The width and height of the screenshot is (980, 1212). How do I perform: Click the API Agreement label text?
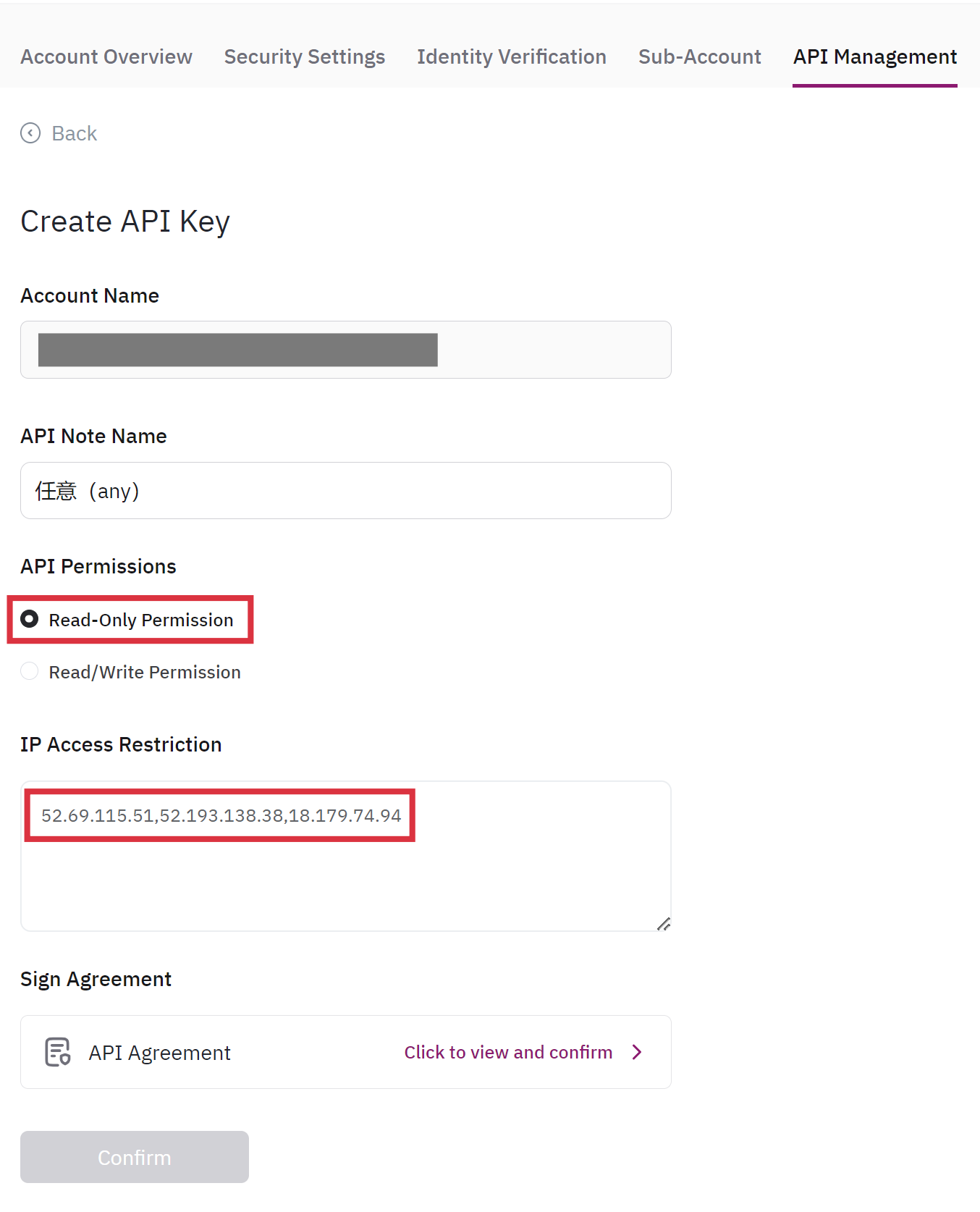(160, 1053)
